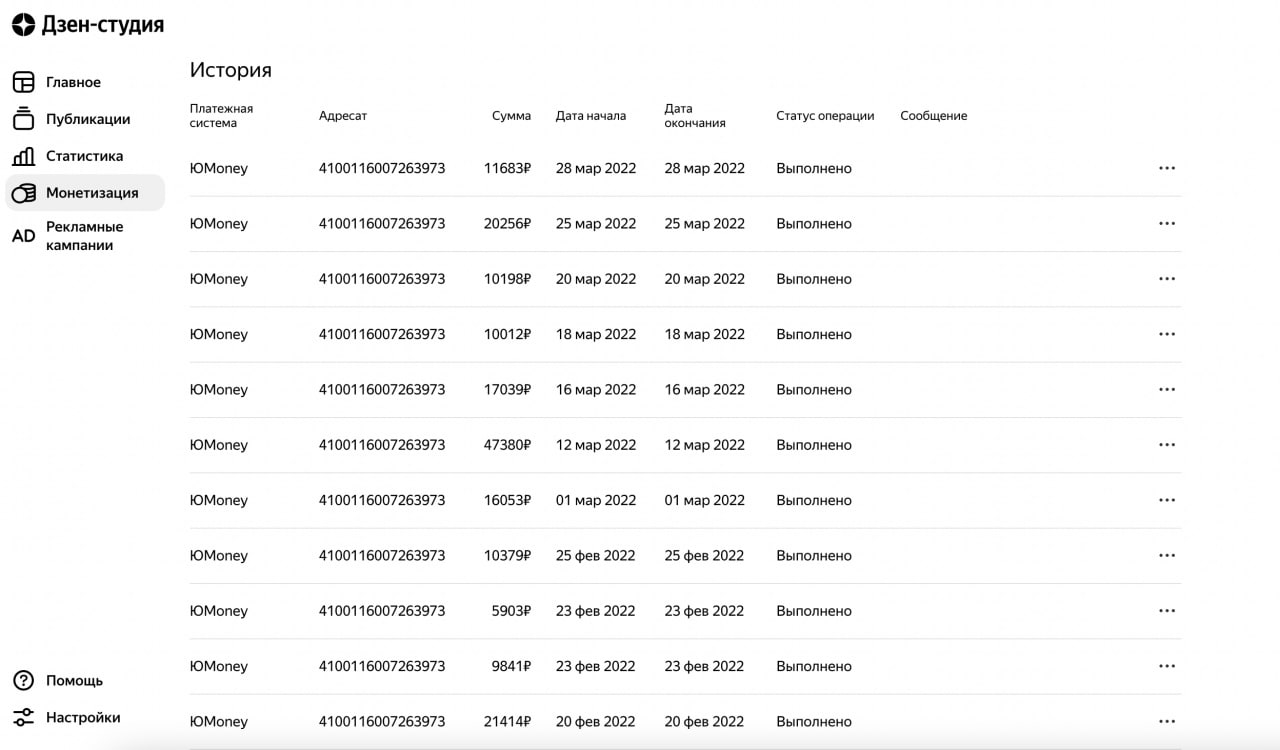This screenshot has width=1280, height=750.
Task: Expand the three-dot menu for 5903₽ row
Action: click(1166, 611)
